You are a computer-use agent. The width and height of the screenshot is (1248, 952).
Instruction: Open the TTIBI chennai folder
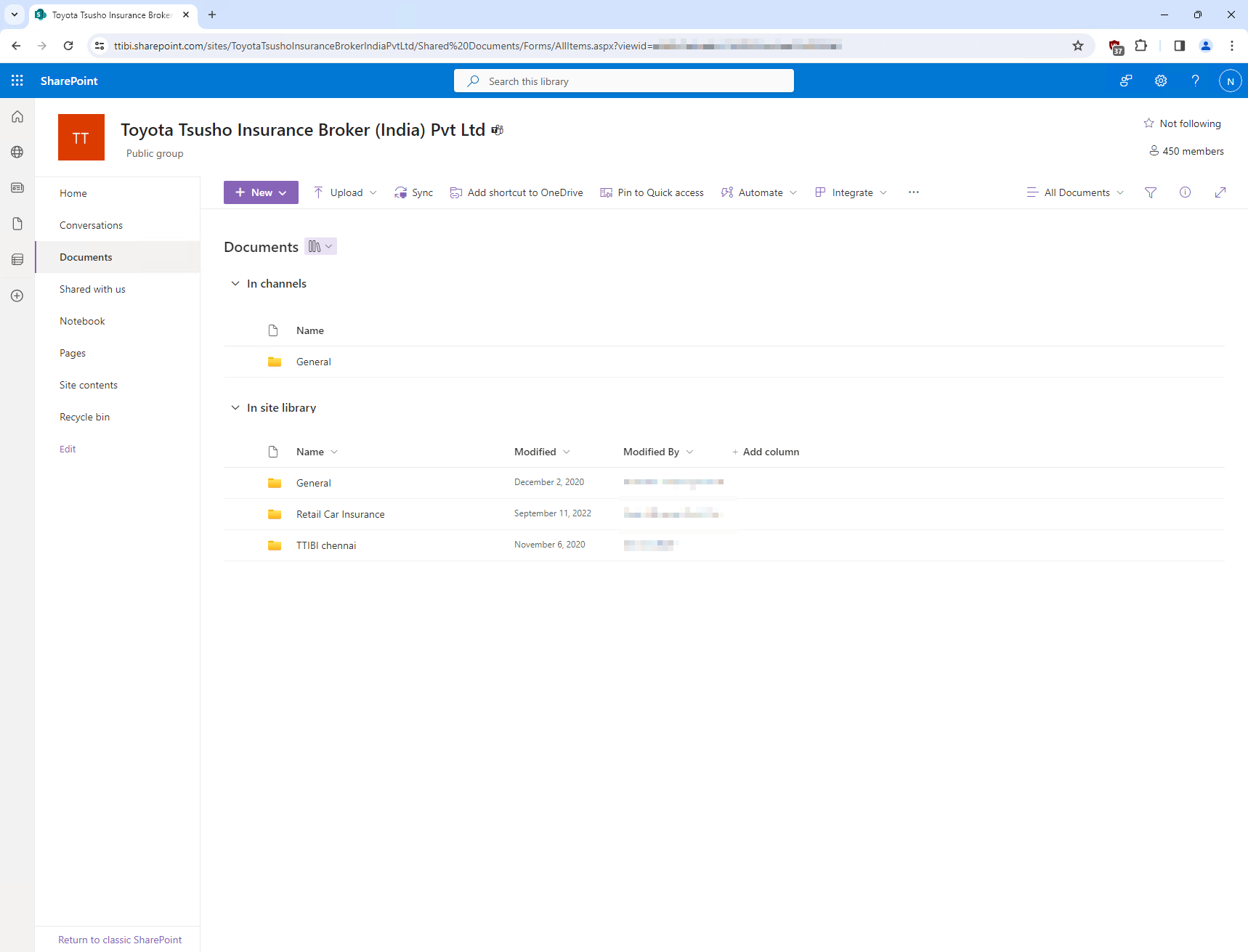tap(326, 545)
